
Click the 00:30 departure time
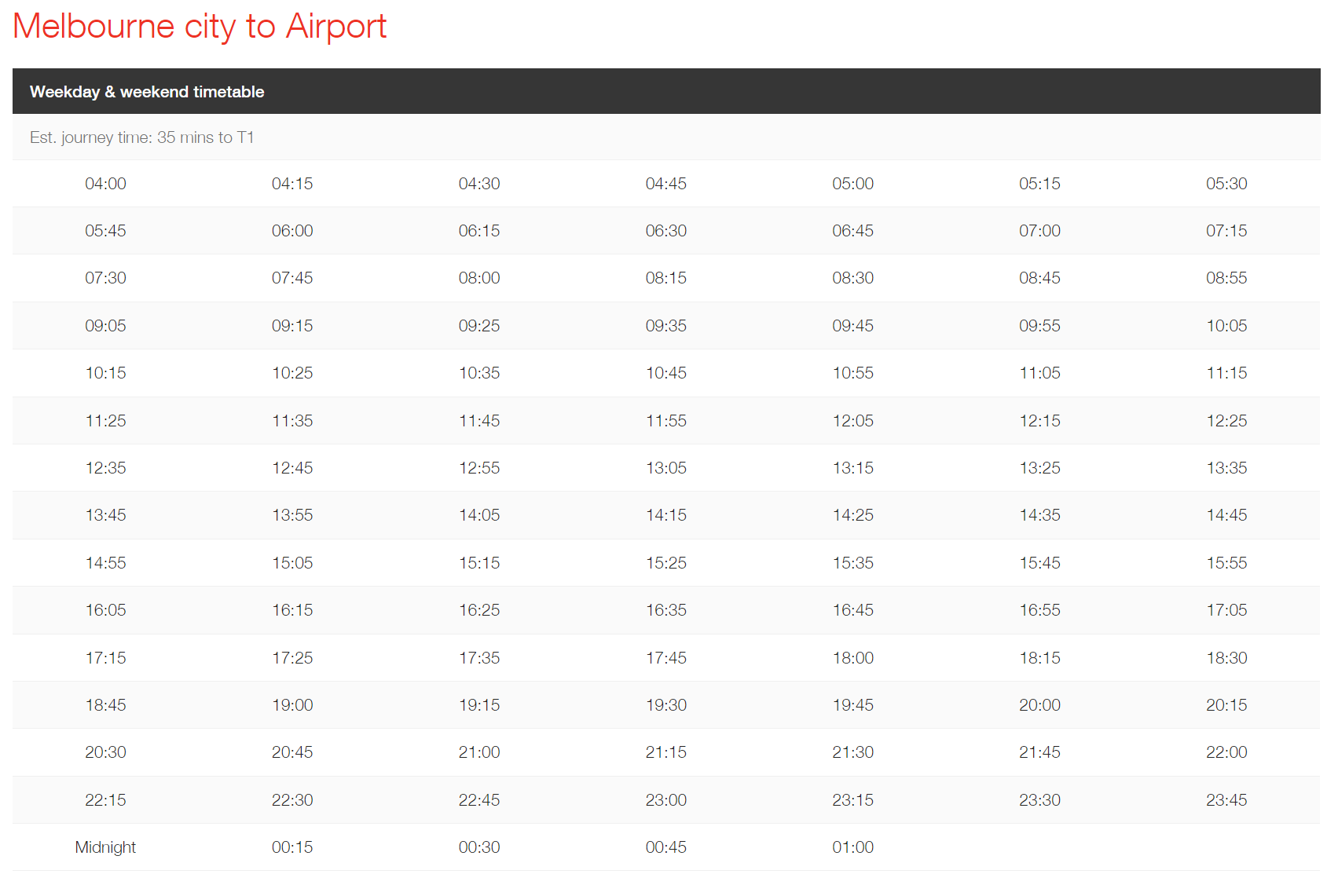479,847
